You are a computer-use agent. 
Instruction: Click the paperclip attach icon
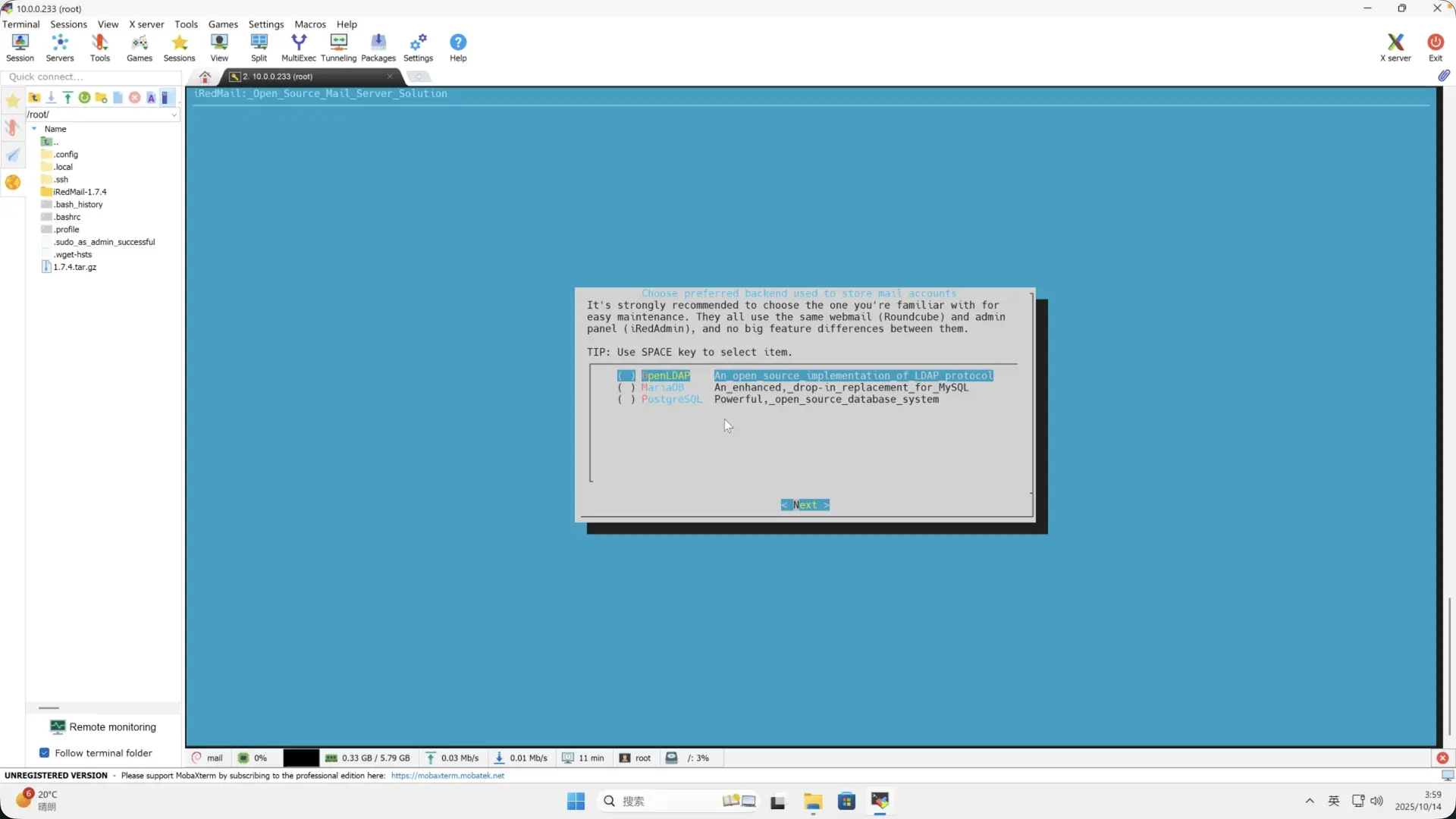click(x=1443, y=76)
